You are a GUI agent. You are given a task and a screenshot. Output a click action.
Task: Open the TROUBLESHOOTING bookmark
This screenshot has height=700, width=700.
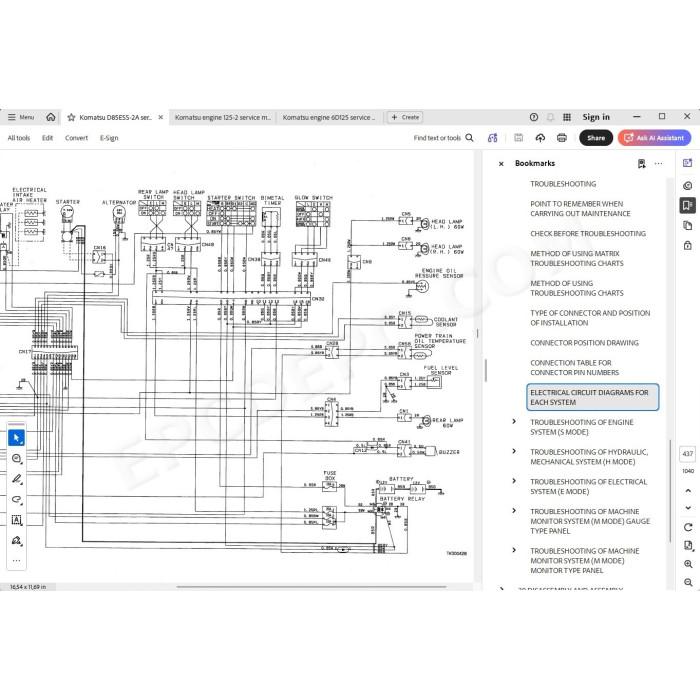(x=563, y=184)
